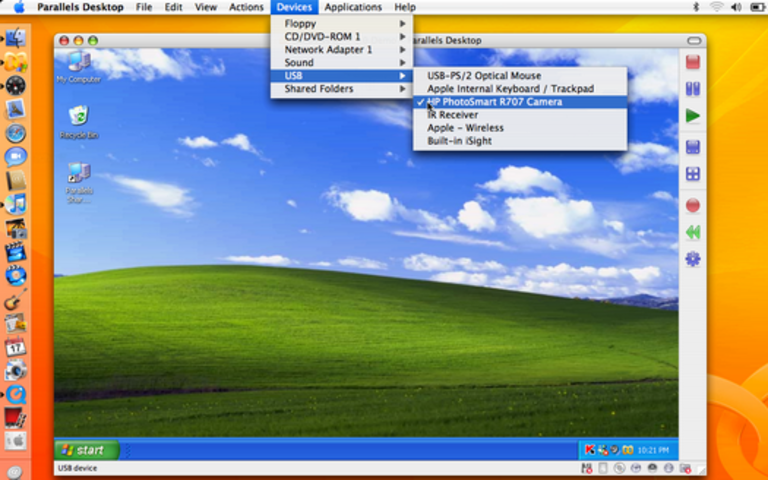Open the View menu

point(206,7)
